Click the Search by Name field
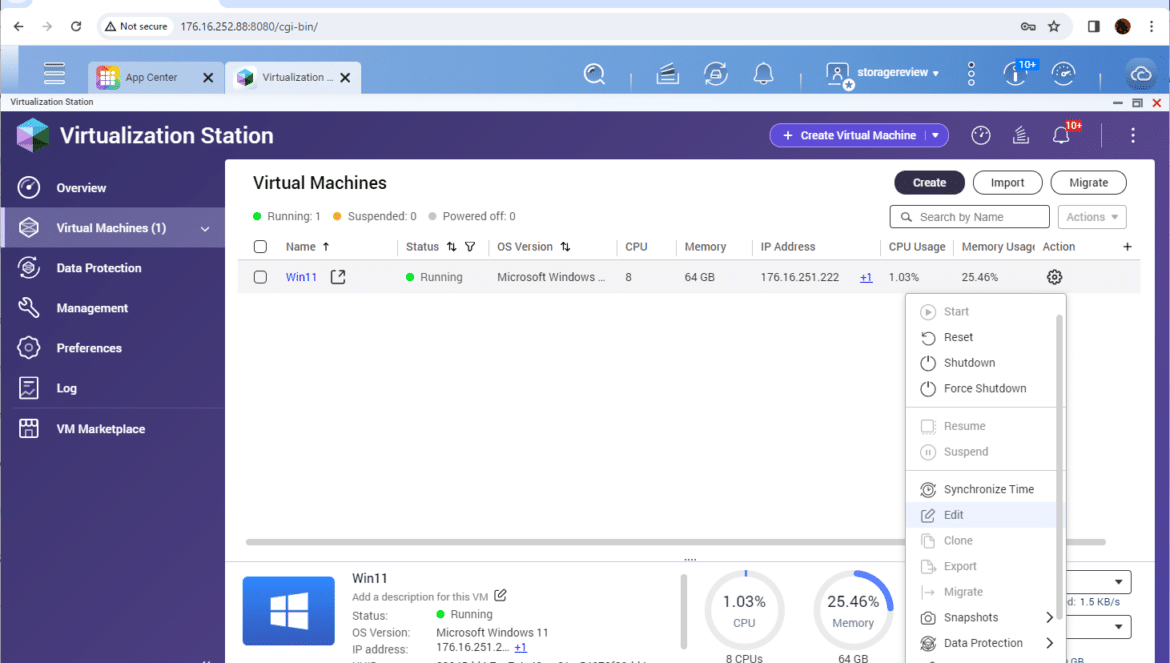 [969, 217]
